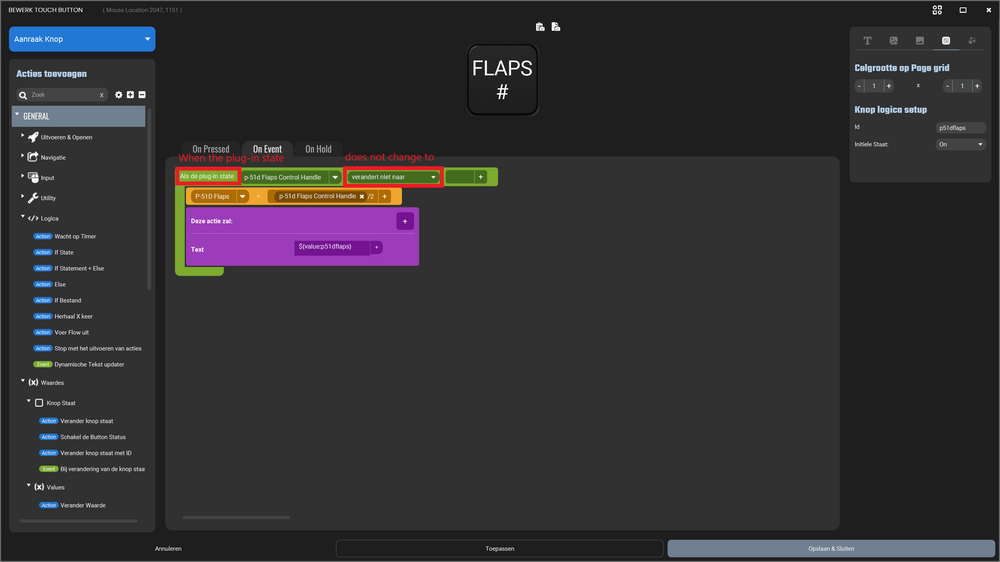1000x562 pixels.
Task: Click the Navigatie share-arrow icon
Action: coord(33,157)
